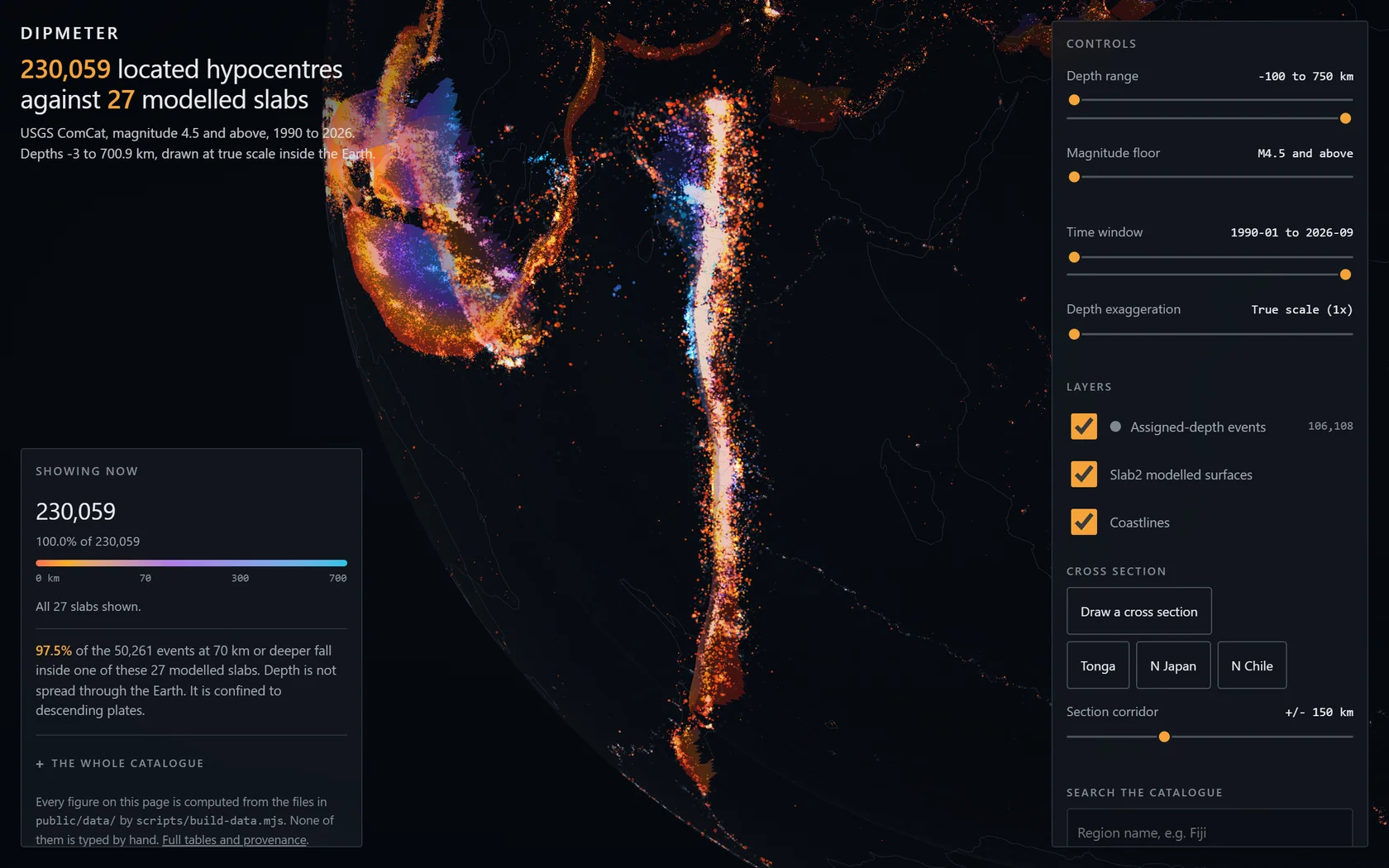Toggle the Assigned-depth events checkbox
This screenshot has height=868, width=1389.
pyautogui.click(x=1083, y=427)
